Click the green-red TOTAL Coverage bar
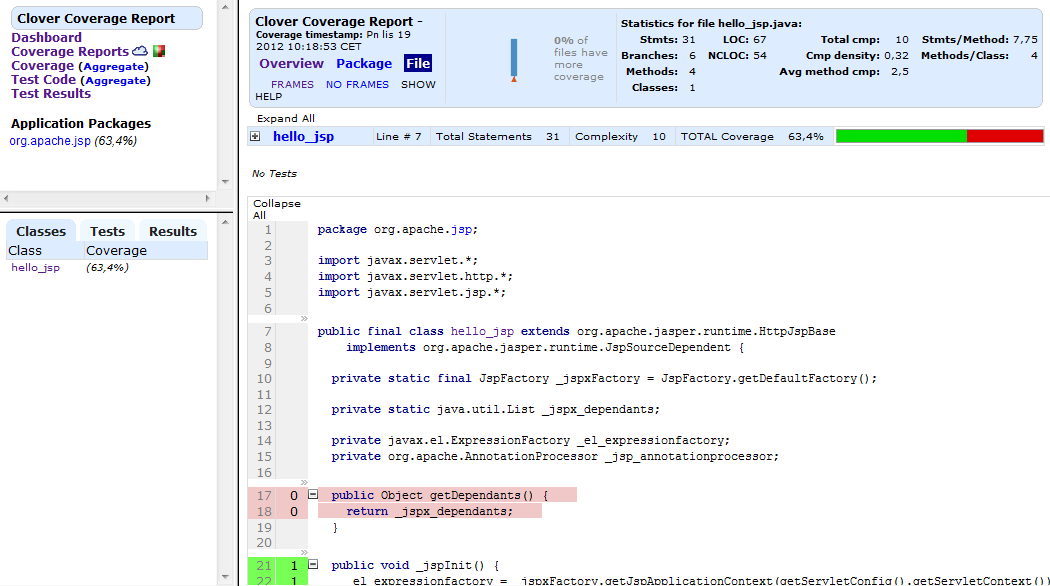Image resolution: width=1050 pixels, height=586 pixels. (x=939, y=136)
